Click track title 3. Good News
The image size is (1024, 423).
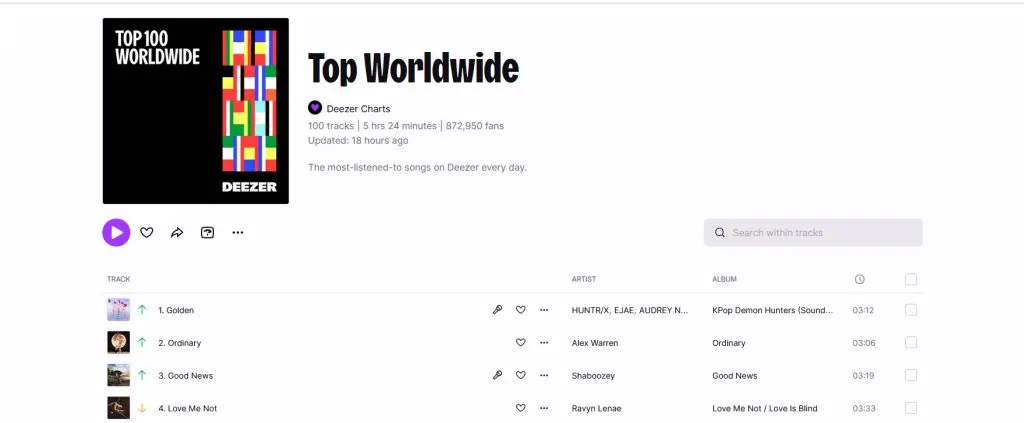(x=185, y=375)
